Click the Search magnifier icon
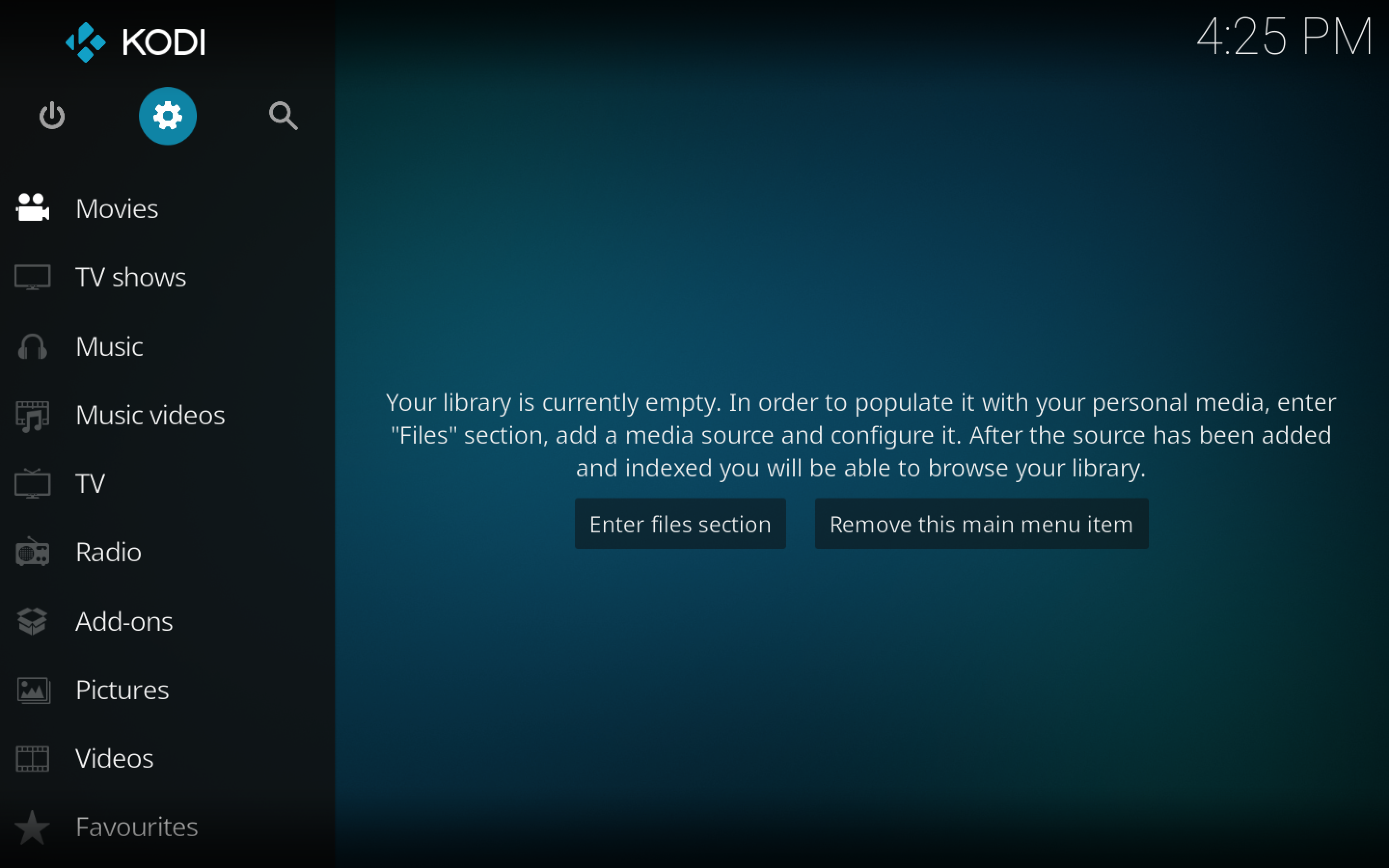The height and width of the screenshot is (868, 1389). [283, 115]
